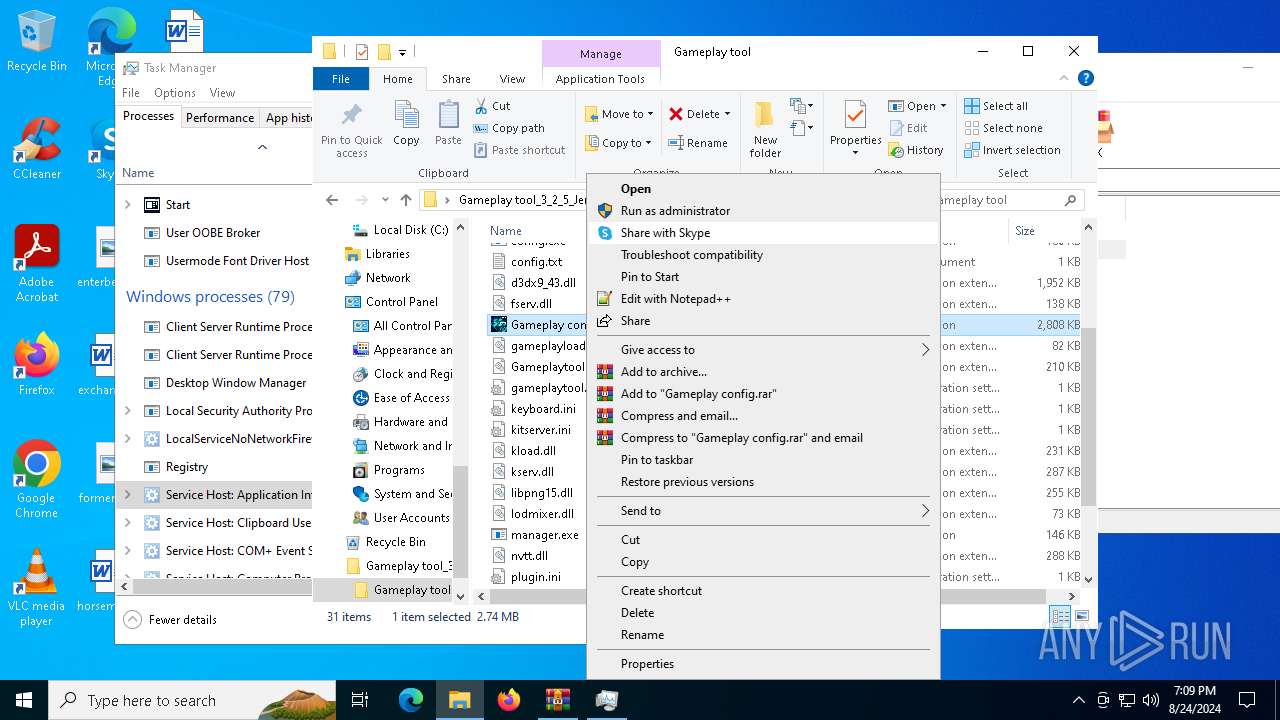Select the manager.exe file
1280x720 pixels.
coord(544,535)
